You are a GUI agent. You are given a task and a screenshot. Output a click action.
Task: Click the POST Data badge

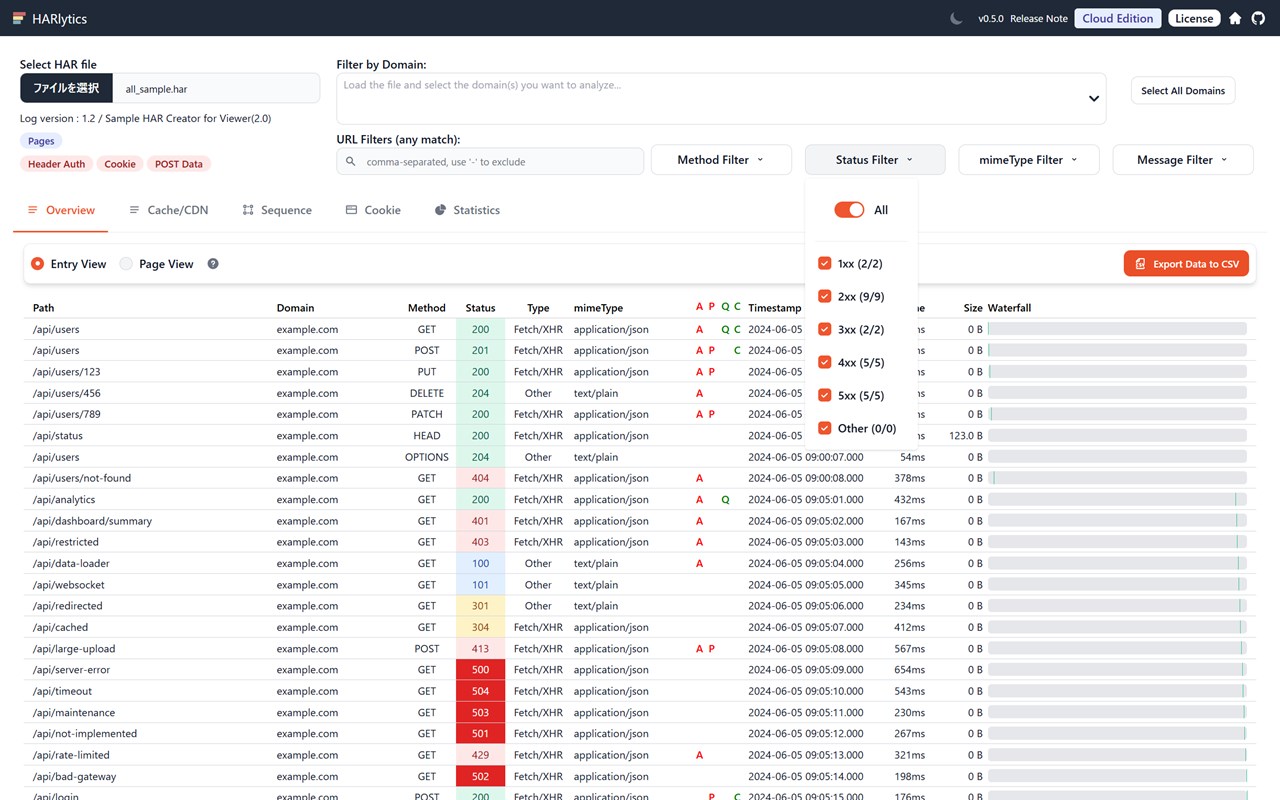(179, 164)
